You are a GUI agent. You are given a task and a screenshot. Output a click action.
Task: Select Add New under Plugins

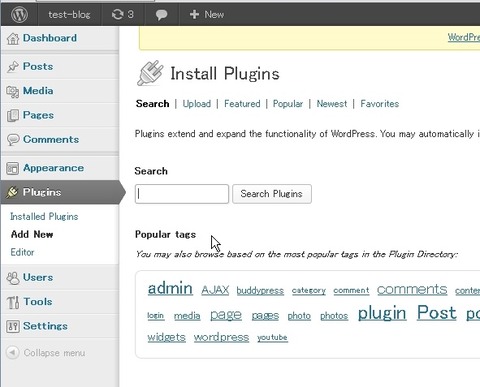(32, 234)
